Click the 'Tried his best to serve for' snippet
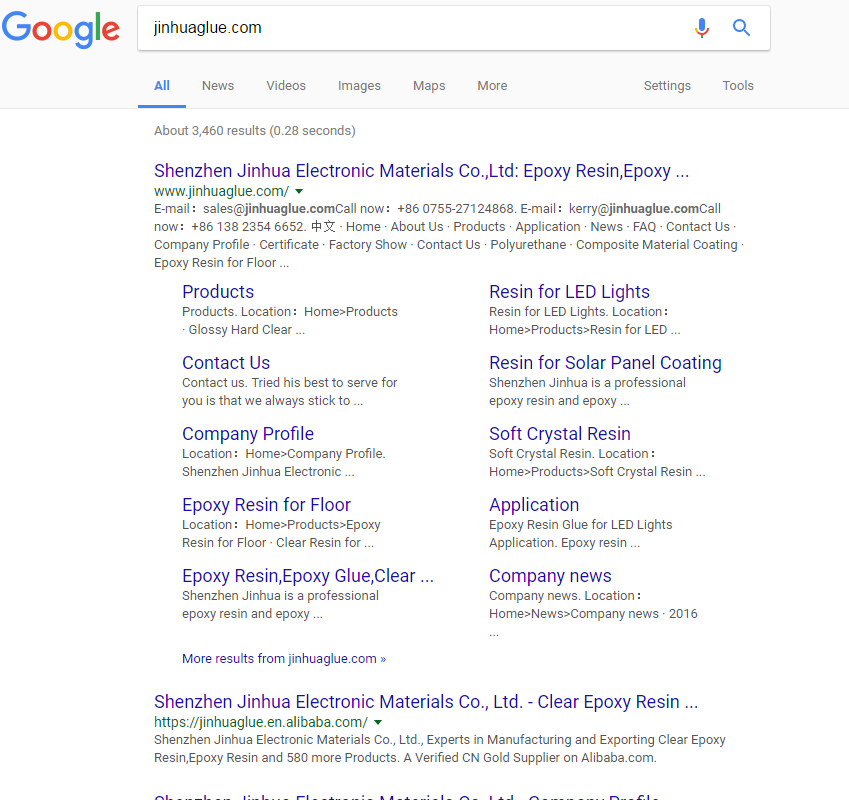Screen dimensions: 849x800 point(324,383)
